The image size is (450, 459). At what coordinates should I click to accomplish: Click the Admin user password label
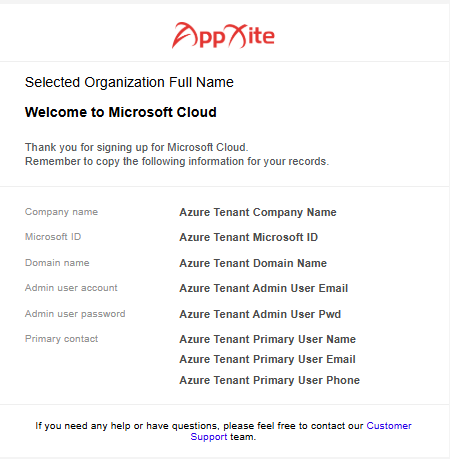click(75, 314)
